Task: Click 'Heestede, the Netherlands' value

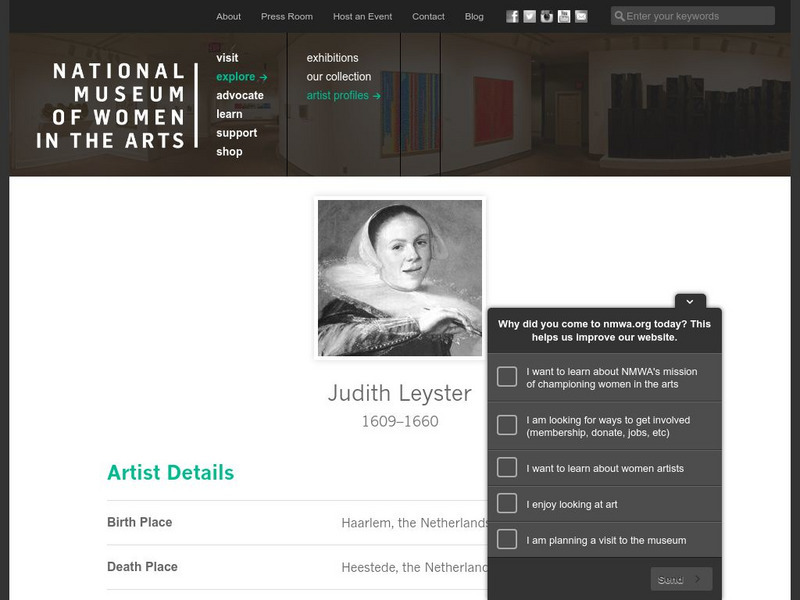Action: (x=415, y=567)
